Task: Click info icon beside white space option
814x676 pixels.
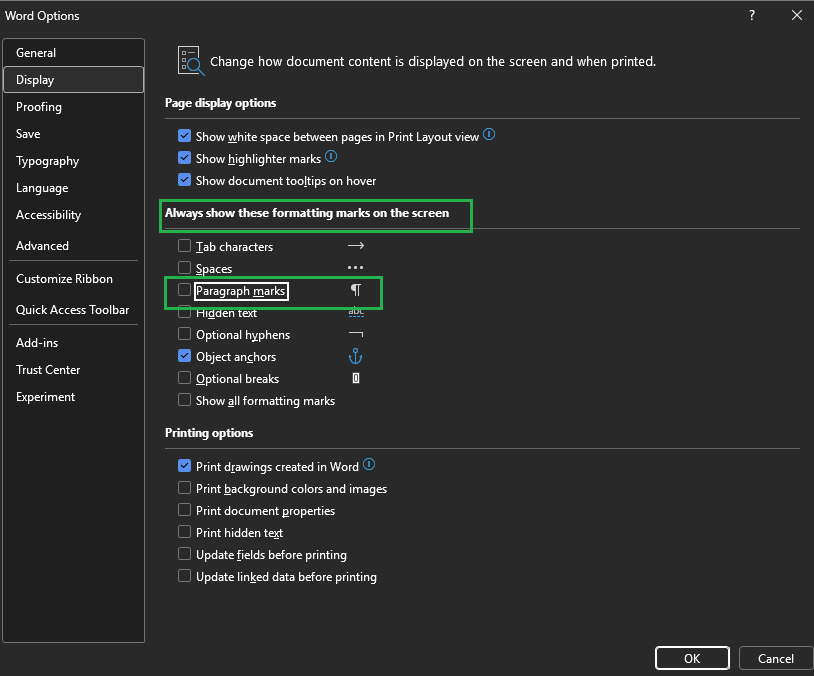Action: [x=489, y=135]
